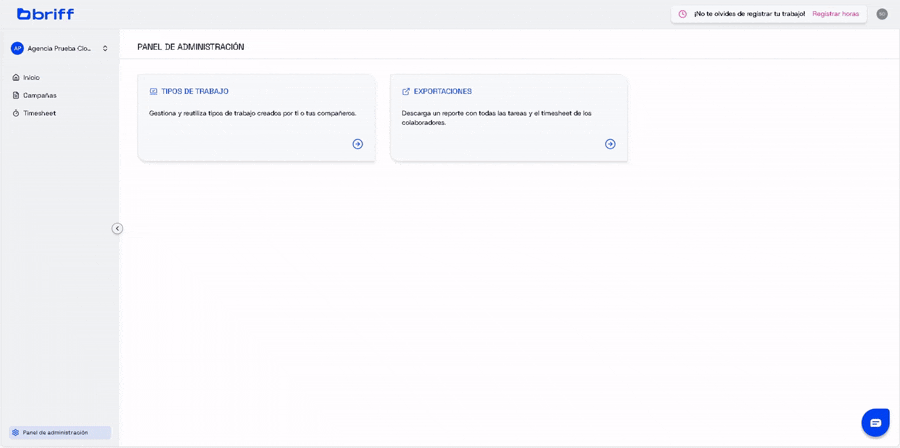Open the user profile avatar

pyautogui.click(x=882, y=14)
